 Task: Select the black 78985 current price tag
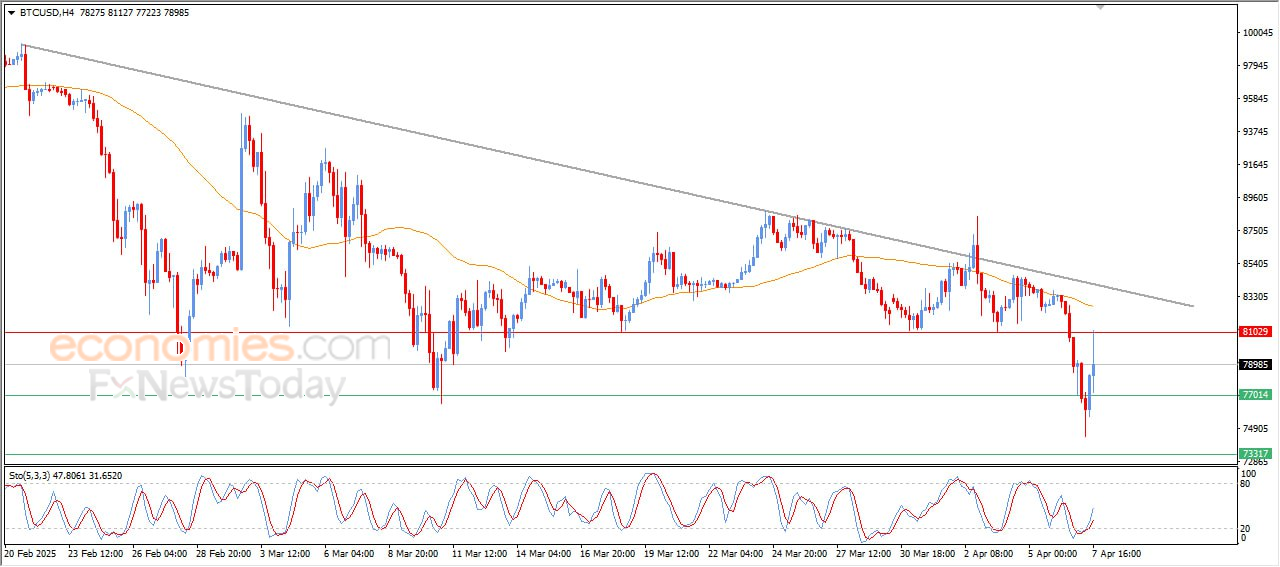(x=1255, y=365)
